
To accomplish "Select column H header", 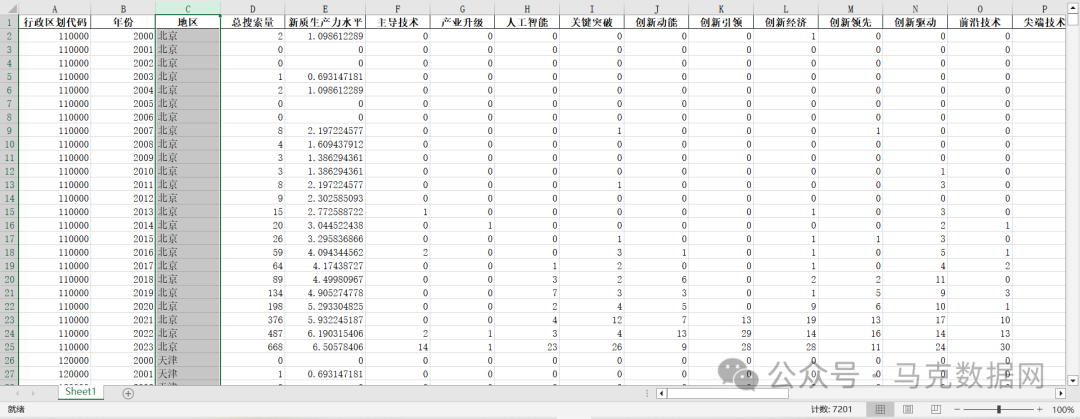I will [x=527, y=8].
